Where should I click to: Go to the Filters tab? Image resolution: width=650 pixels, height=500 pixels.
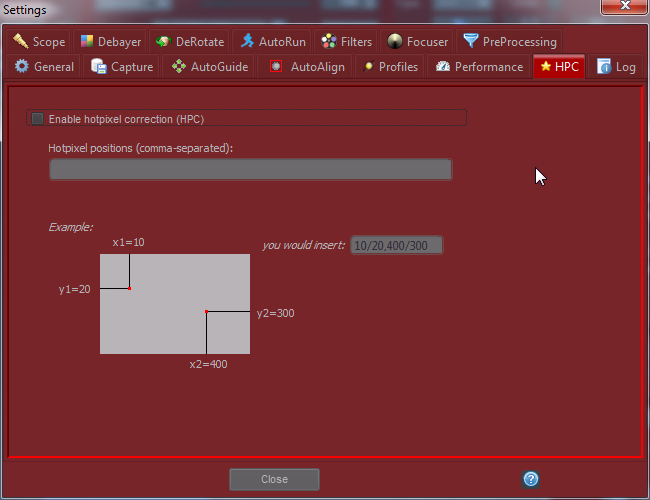346,42
